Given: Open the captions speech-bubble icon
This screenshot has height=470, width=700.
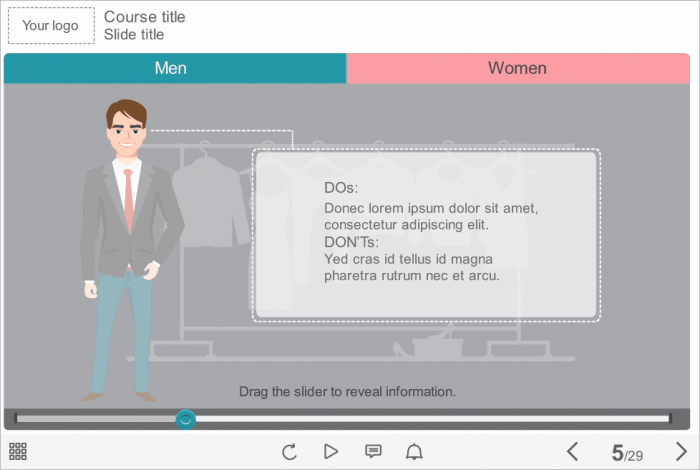Looking at the screenshot, I should [373, 452].
